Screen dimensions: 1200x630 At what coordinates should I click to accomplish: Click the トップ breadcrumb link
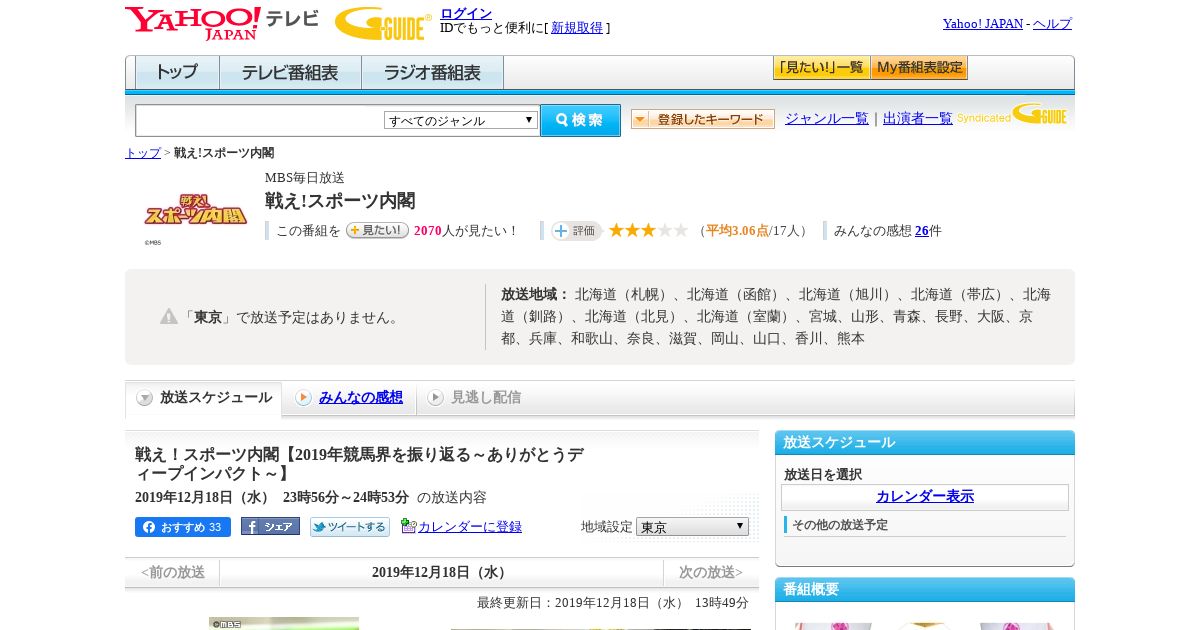(x=143, y=153)
